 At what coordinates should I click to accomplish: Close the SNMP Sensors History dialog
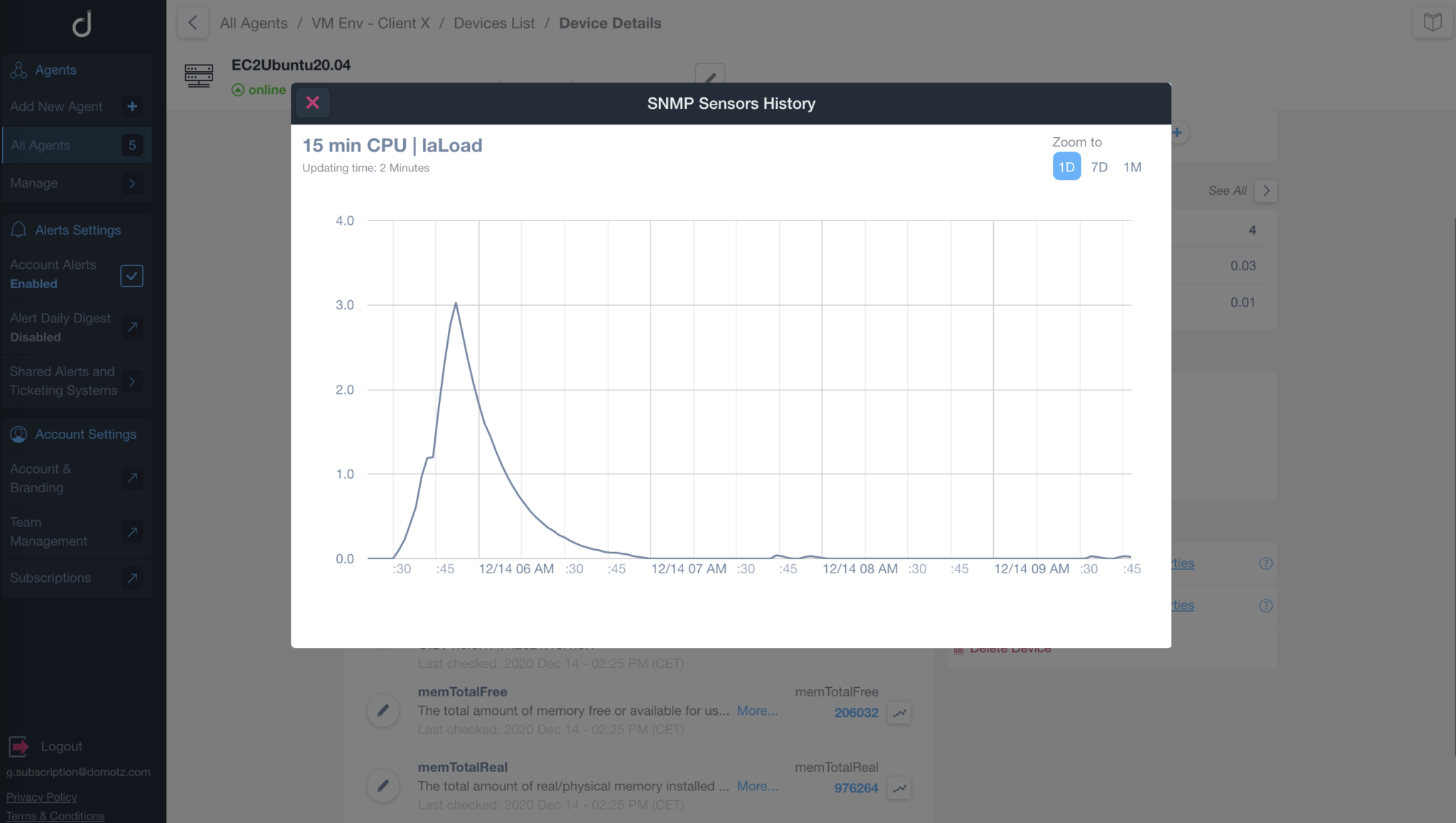[x=312, y=103]
